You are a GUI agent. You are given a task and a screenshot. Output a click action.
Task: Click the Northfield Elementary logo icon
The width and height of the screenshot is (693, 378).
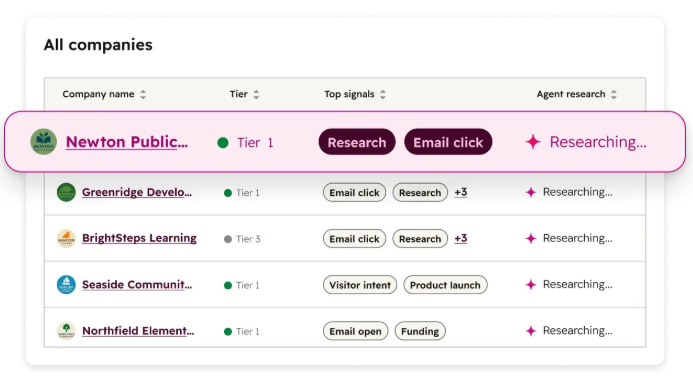click(66, 331)
